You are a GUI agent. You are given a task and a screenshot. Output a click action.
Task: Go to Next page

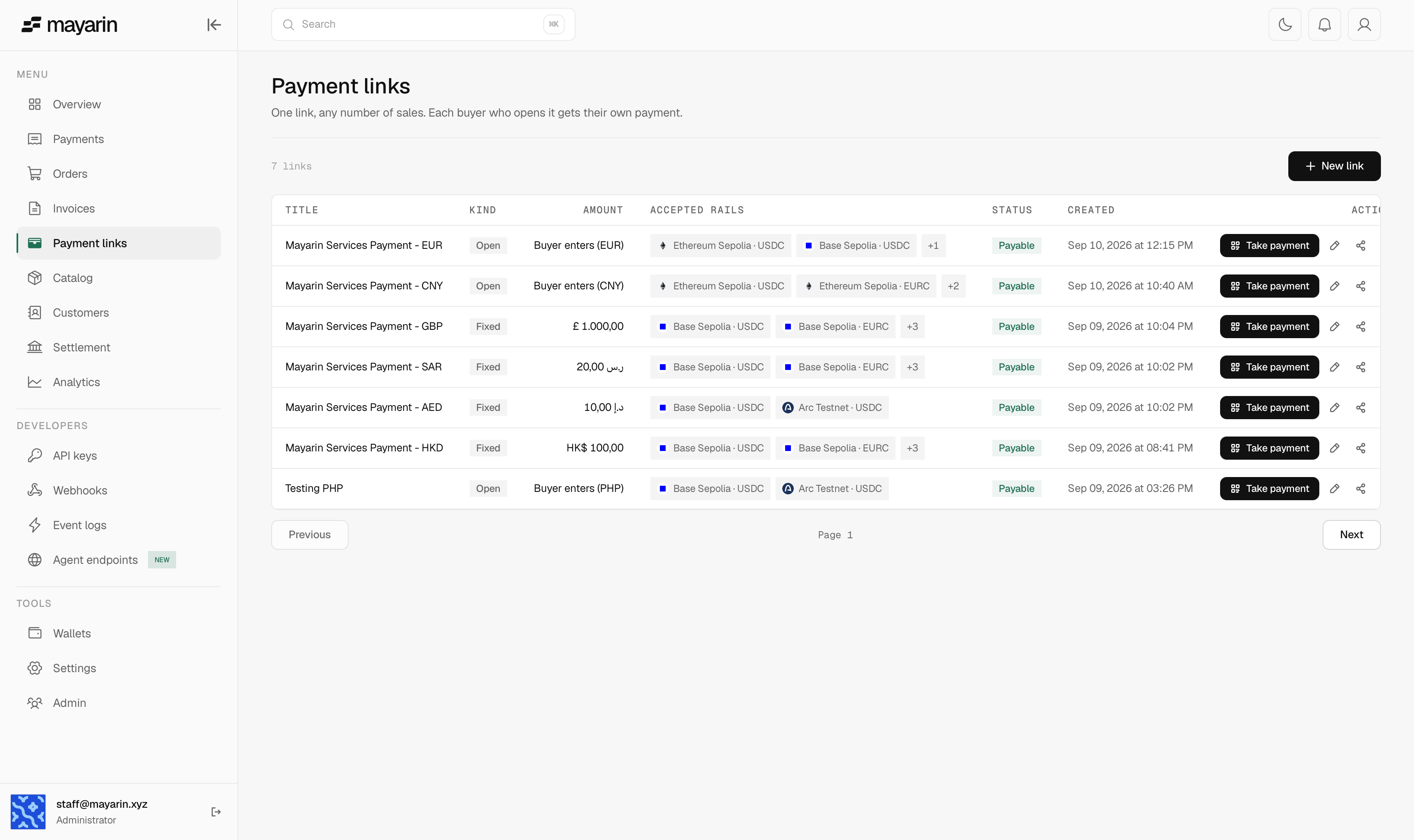(x=1351, y=535)
